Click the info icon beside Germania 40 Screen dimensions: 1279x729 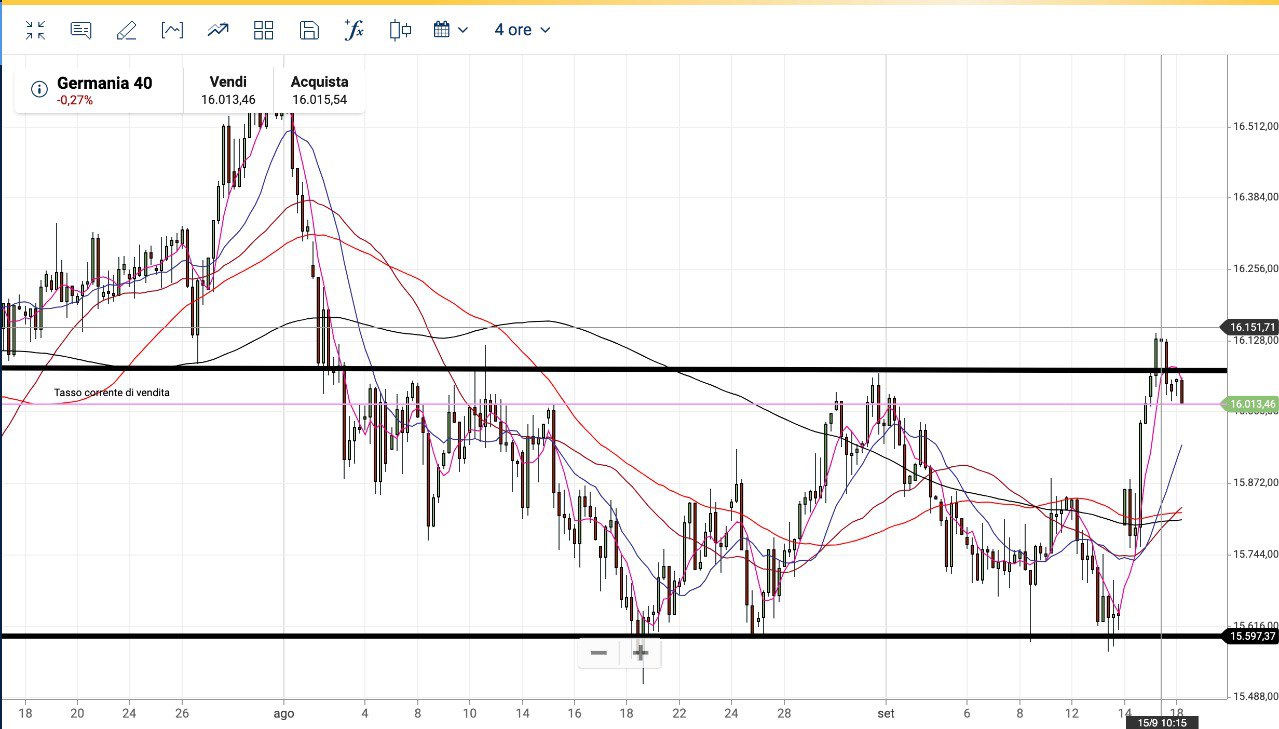pos(39,90)
